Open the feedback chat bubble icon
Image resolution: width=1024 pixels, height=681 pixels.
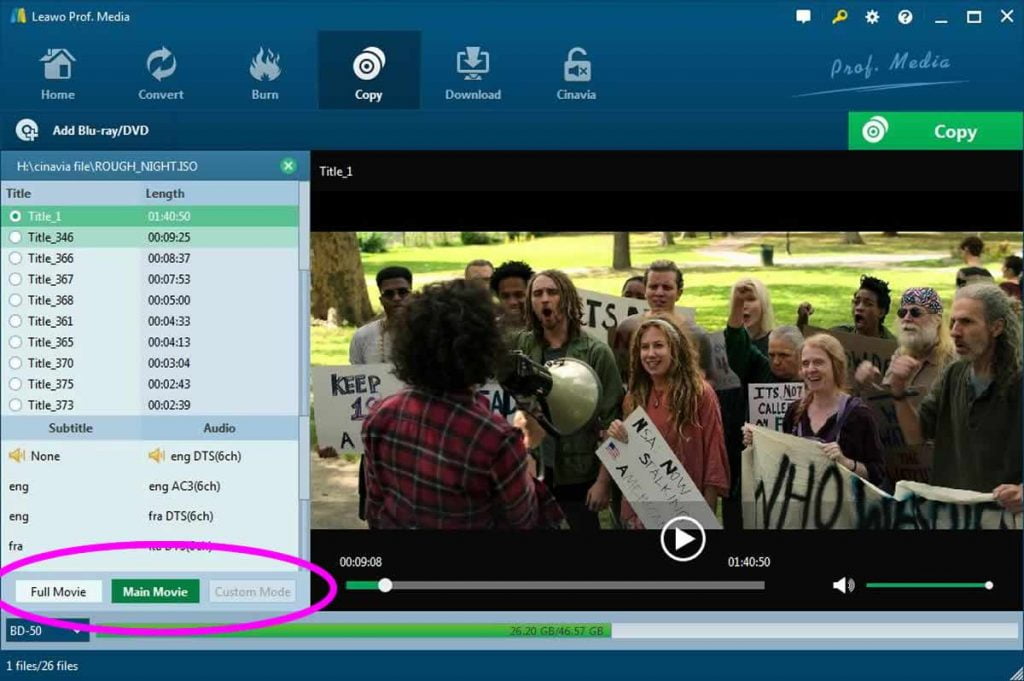804,17
